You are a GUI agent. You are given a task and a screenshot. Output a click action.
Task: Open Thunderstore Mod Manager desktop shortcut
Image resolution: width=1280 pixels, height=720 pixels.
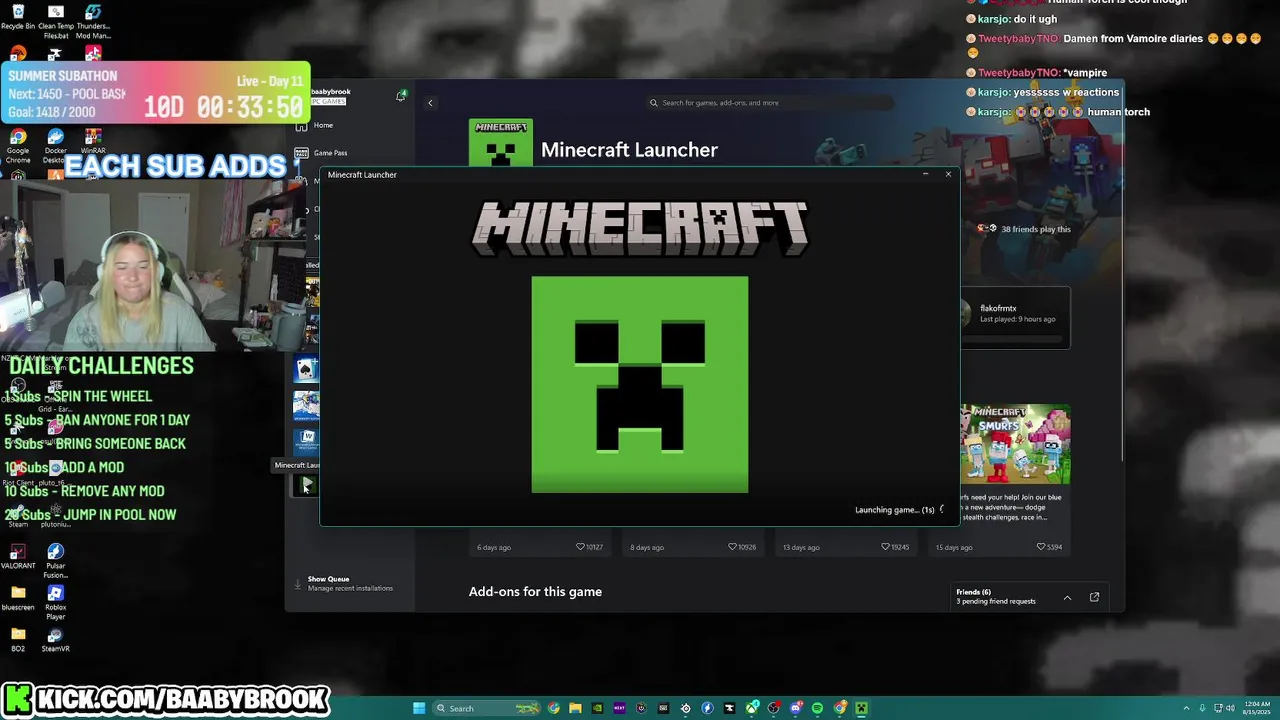93,22
